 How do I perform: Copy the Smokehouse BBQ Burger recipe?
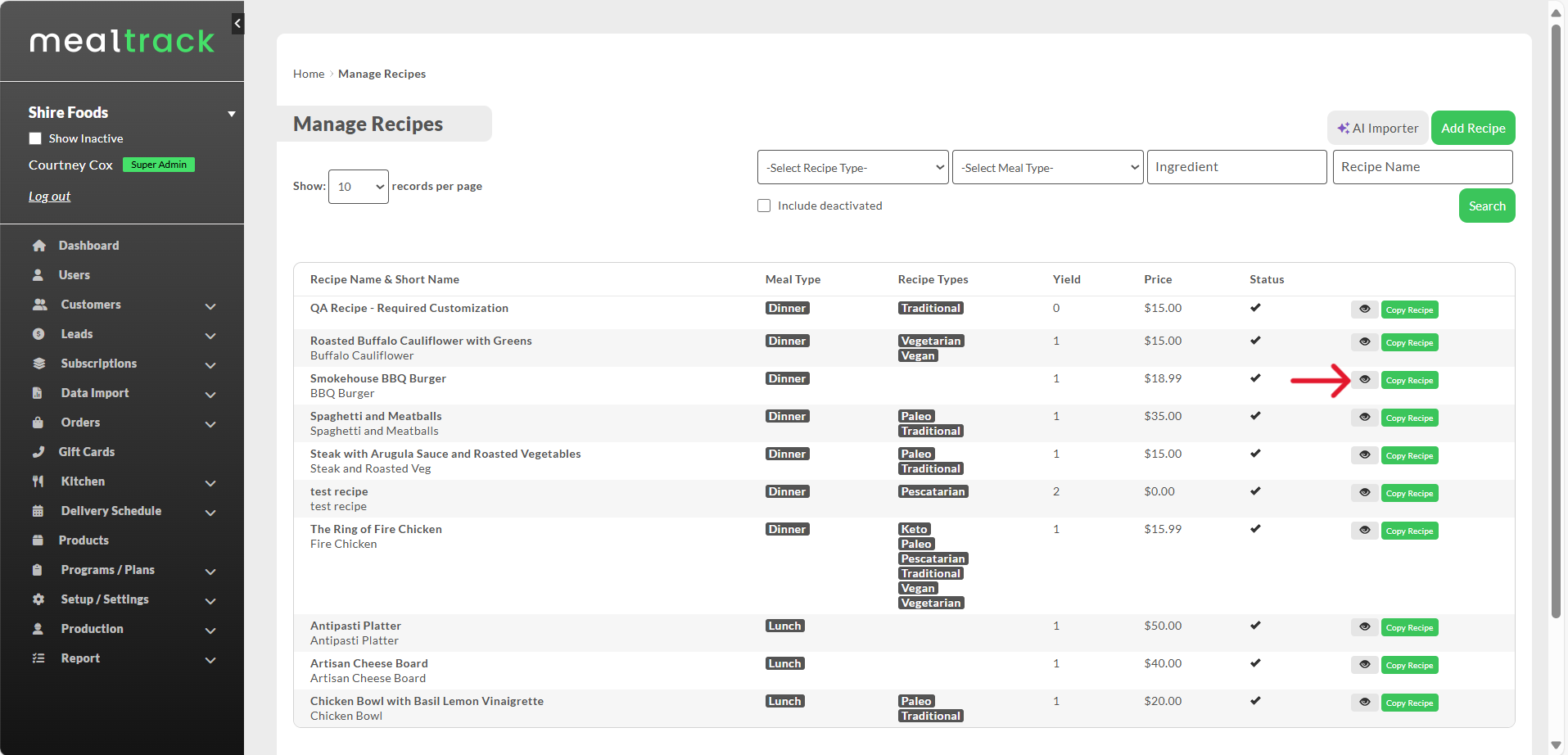1409,380
